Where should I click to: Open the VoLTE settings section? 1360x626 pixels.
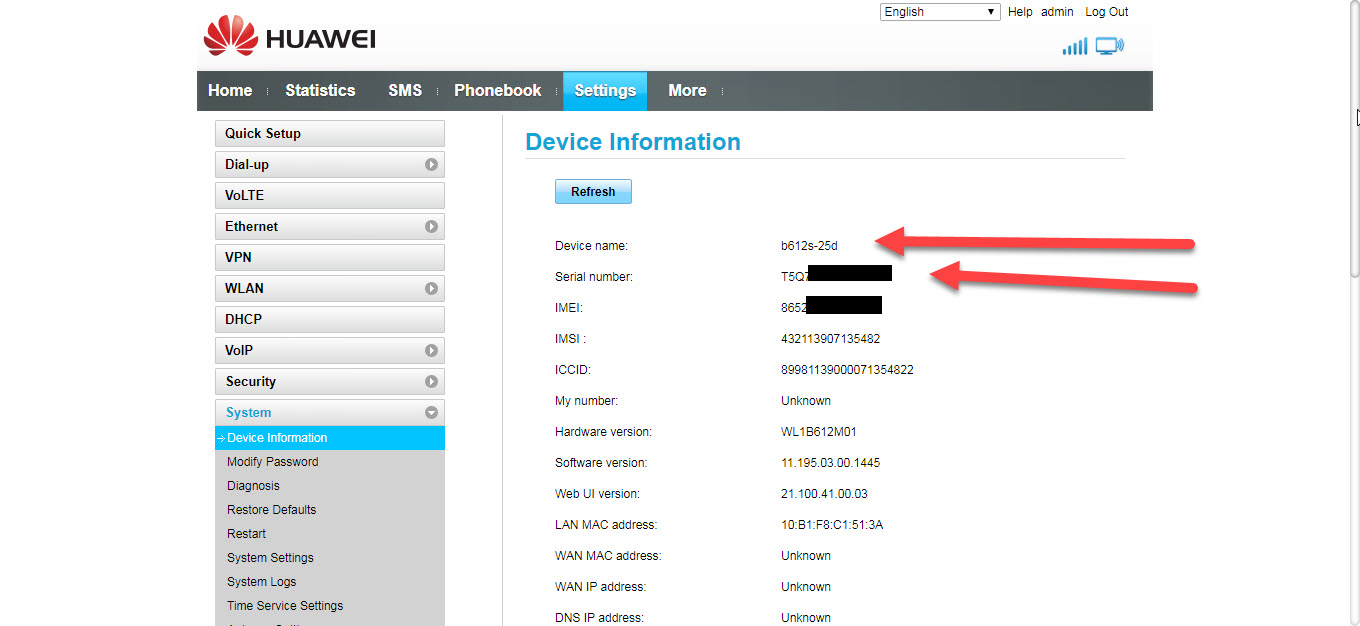tap(330, 195)
